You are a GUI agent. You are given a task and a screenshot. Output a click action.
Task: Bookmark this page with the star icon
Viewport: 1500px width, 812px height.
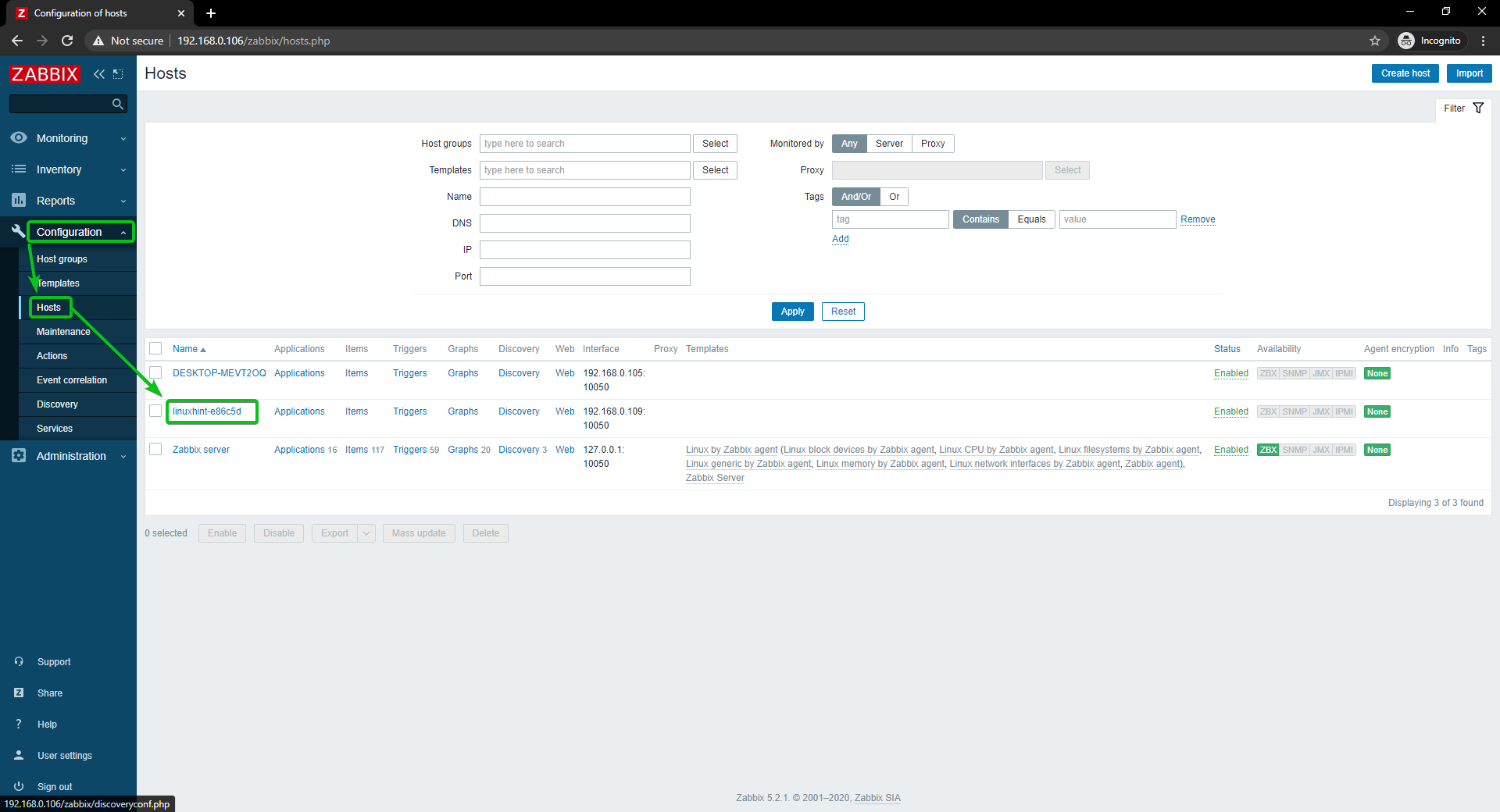tap(1375, 41)
